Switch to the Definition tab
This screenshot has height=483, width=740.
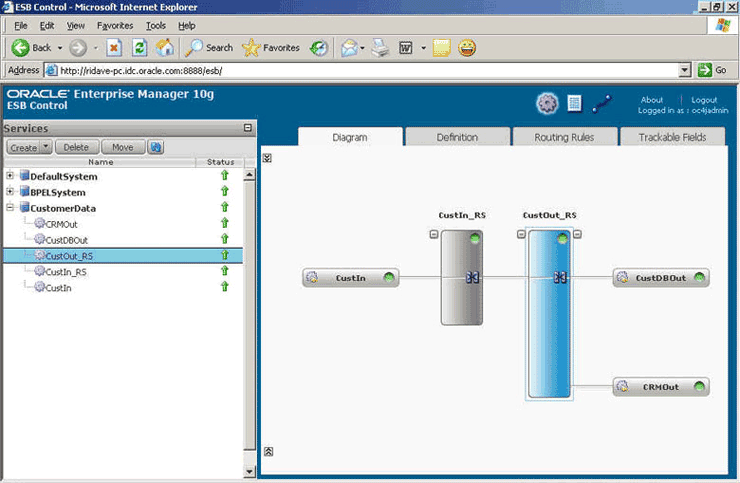coord(457,137)
